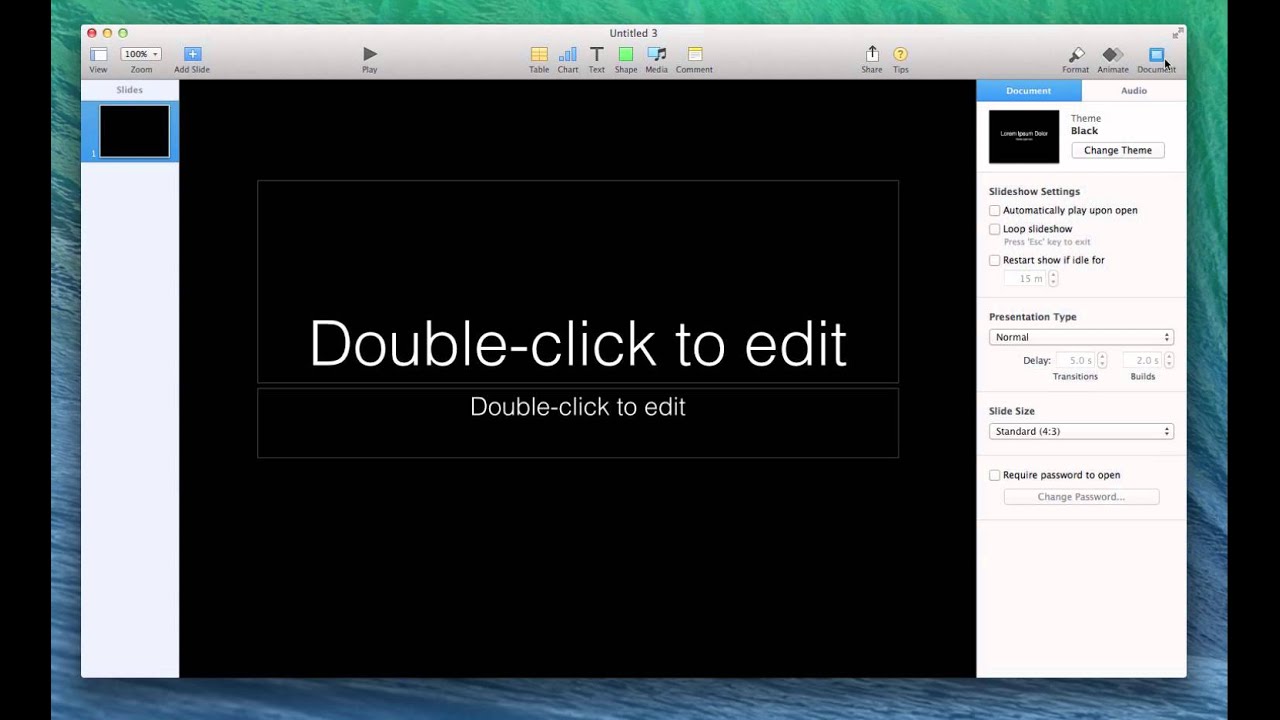
Task: Add a Text box using the toolbar
Action: (x=596, y=54)
